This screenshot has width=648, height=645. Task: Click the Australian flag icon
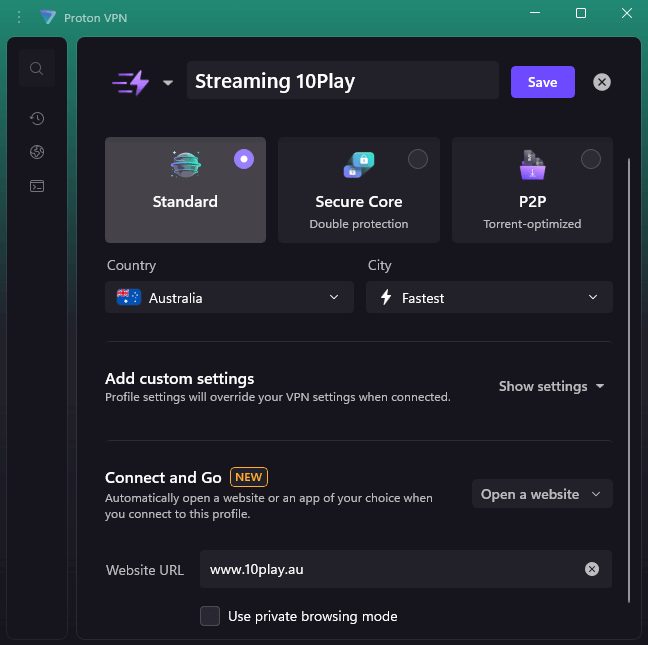(129, 297)
